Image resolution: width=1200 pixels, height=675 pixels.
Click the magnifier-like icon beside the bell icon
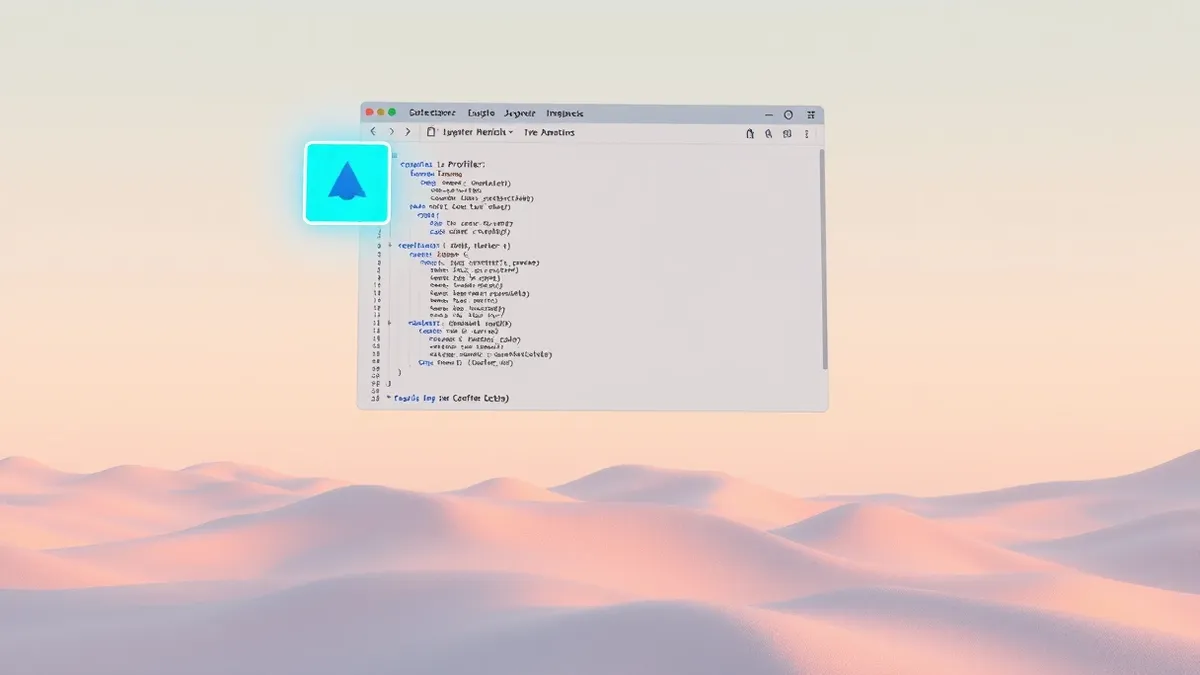[768, 134]
